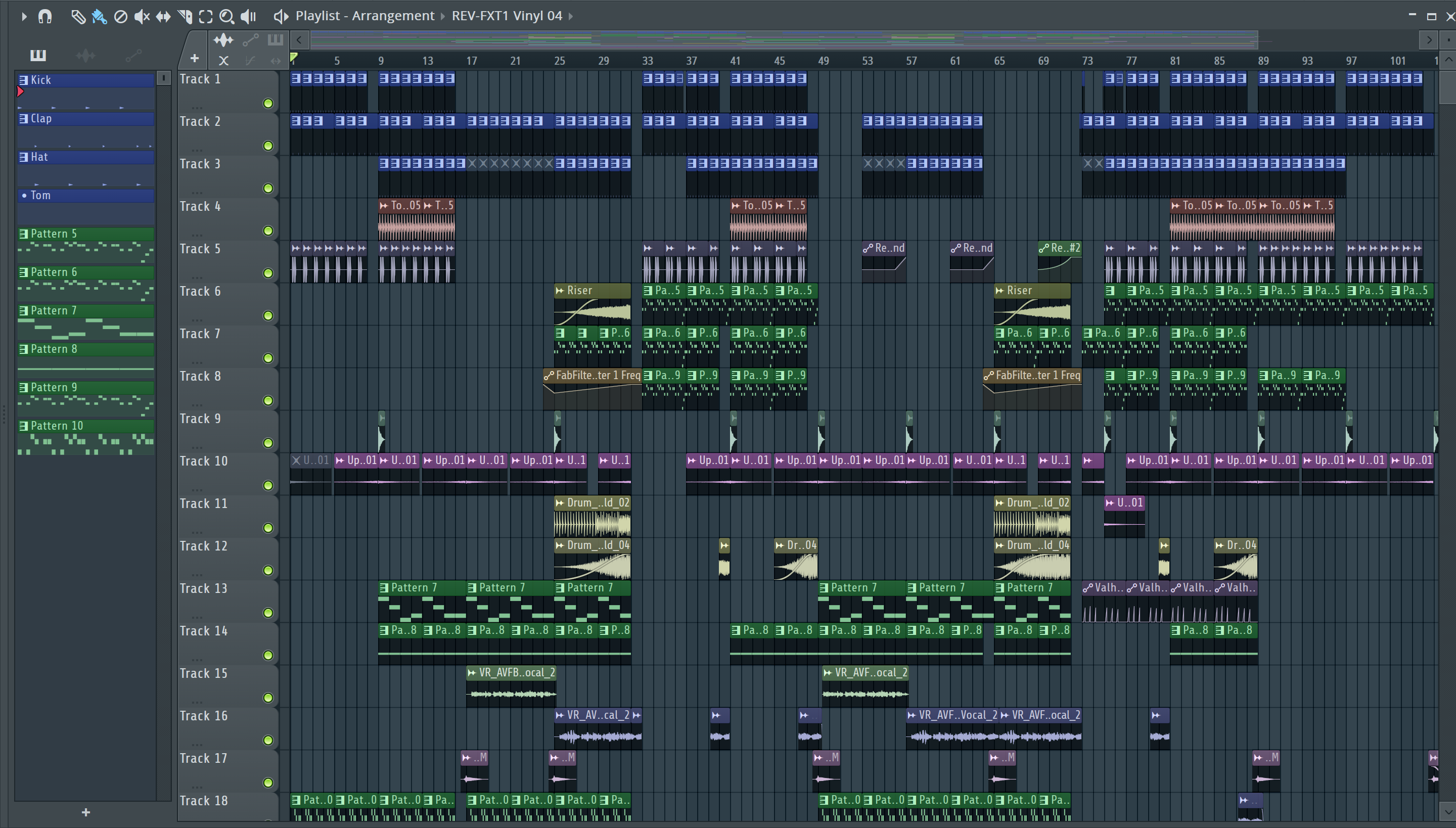Mute Track 15 using its green LED
The width and height of the screenshot is (1456, 828).
point(268,698)
